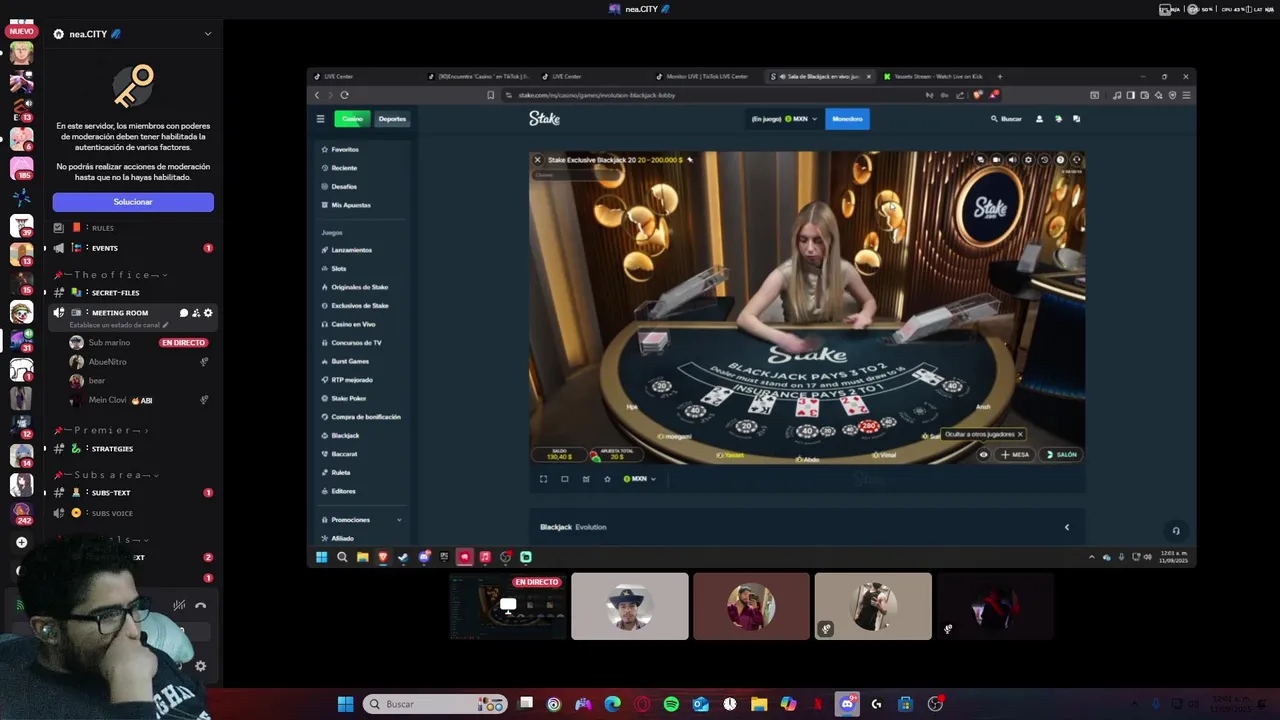Viewport: 1280px width, 720px height.
Task: Click the MESA plus button
Action: pyautogui.click(x=1014, y=455)
